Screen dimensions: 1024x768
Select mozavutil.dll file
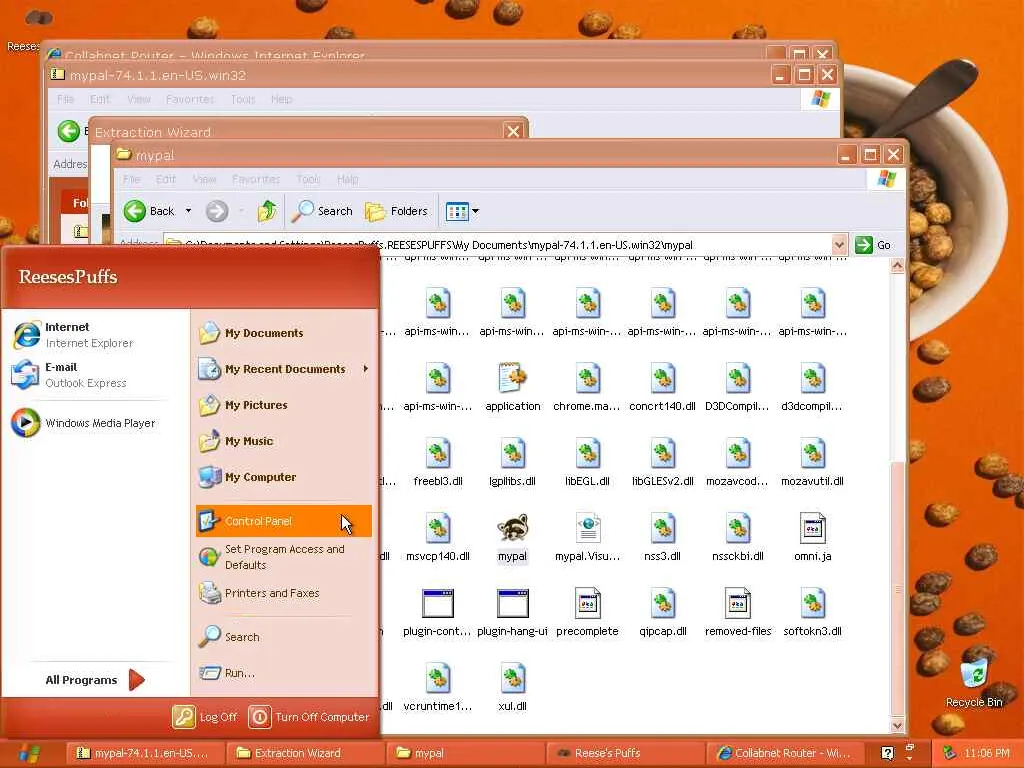tap(812, 462)
